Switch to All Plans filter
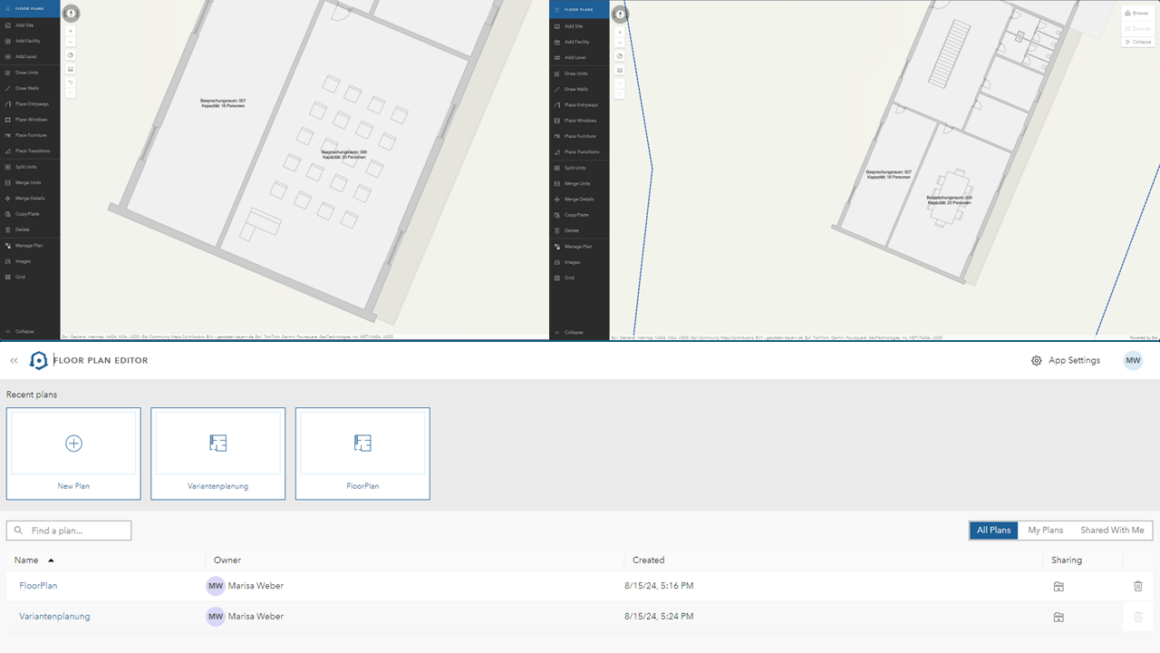The width and height of the screenshot is (1160, 653). [x=994, y=530]
